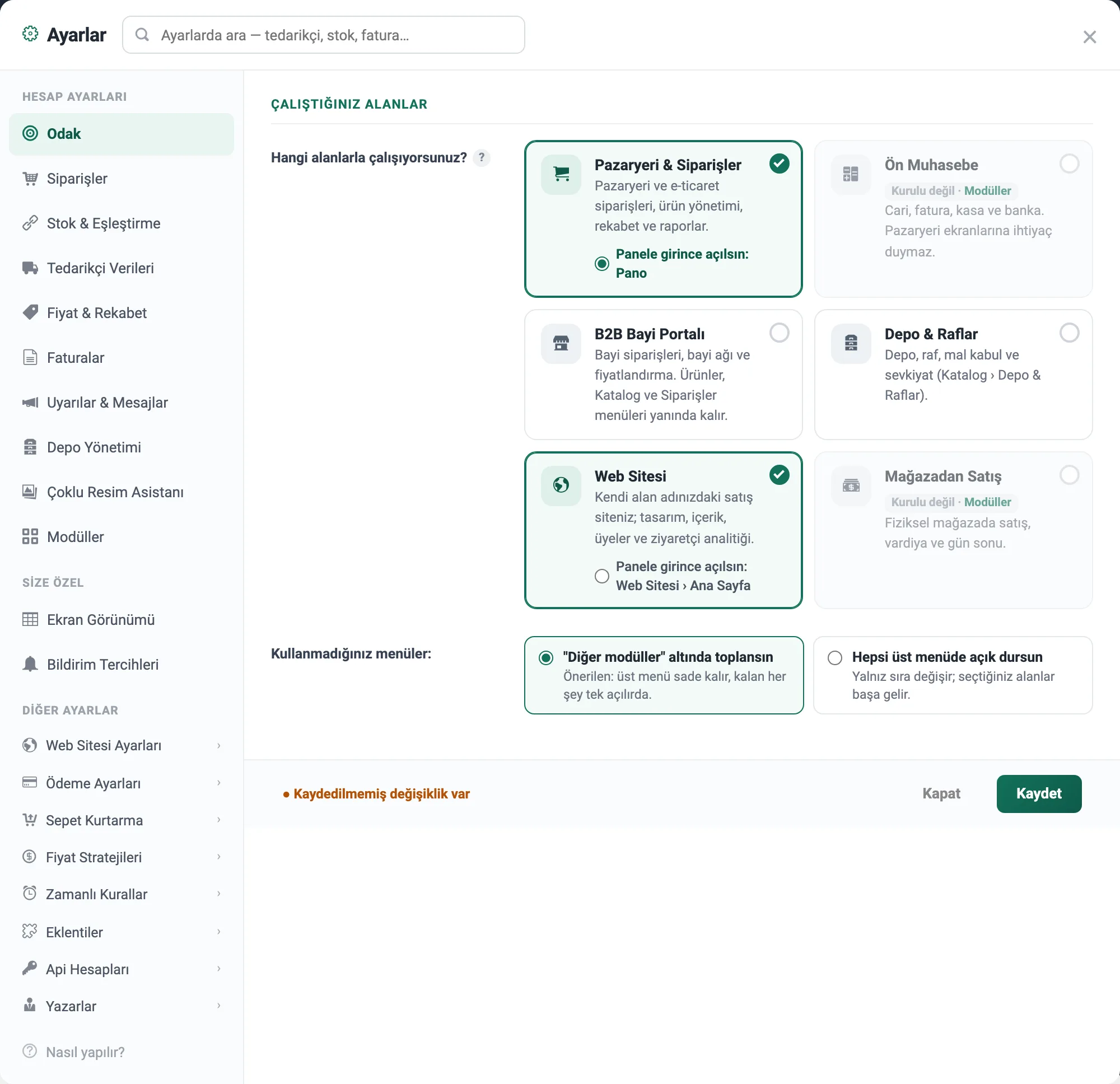Screen dimensions: 1120x1084
Task: Focus the Ayarlarda ara search field
Action: (324, 35)
